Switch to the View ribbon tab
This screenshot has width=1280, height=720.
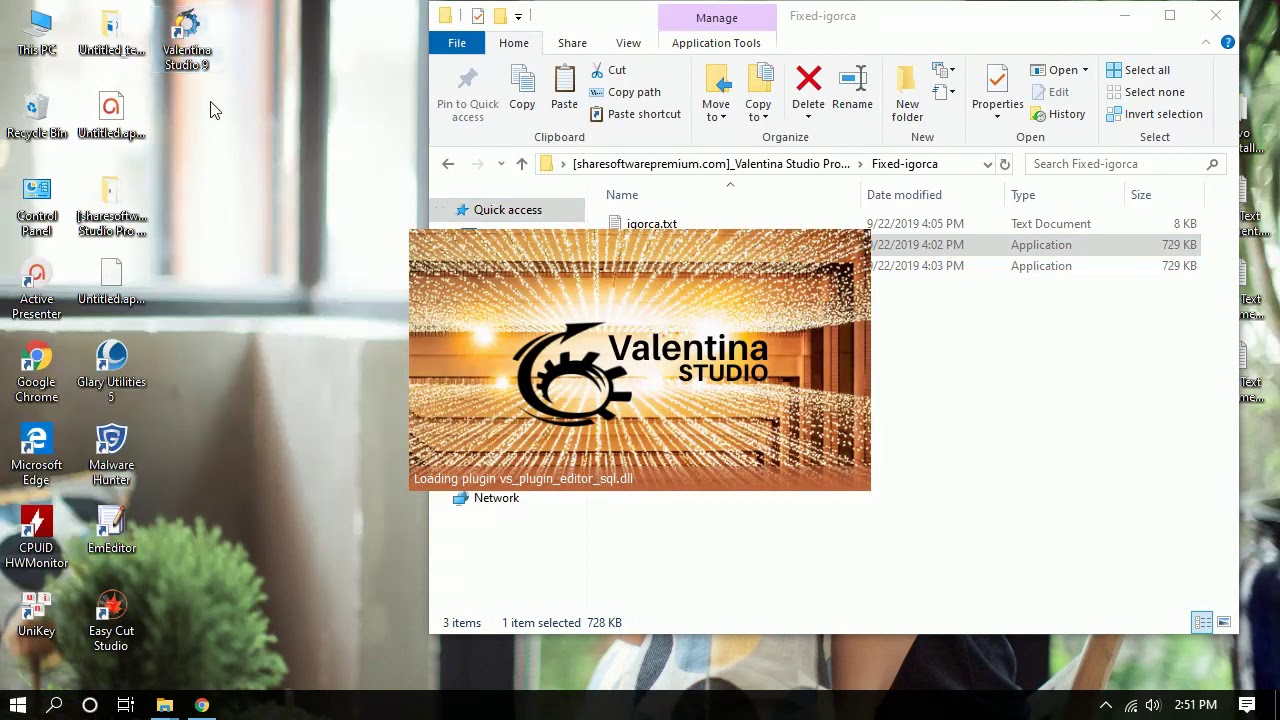click(x=629, y=43)
